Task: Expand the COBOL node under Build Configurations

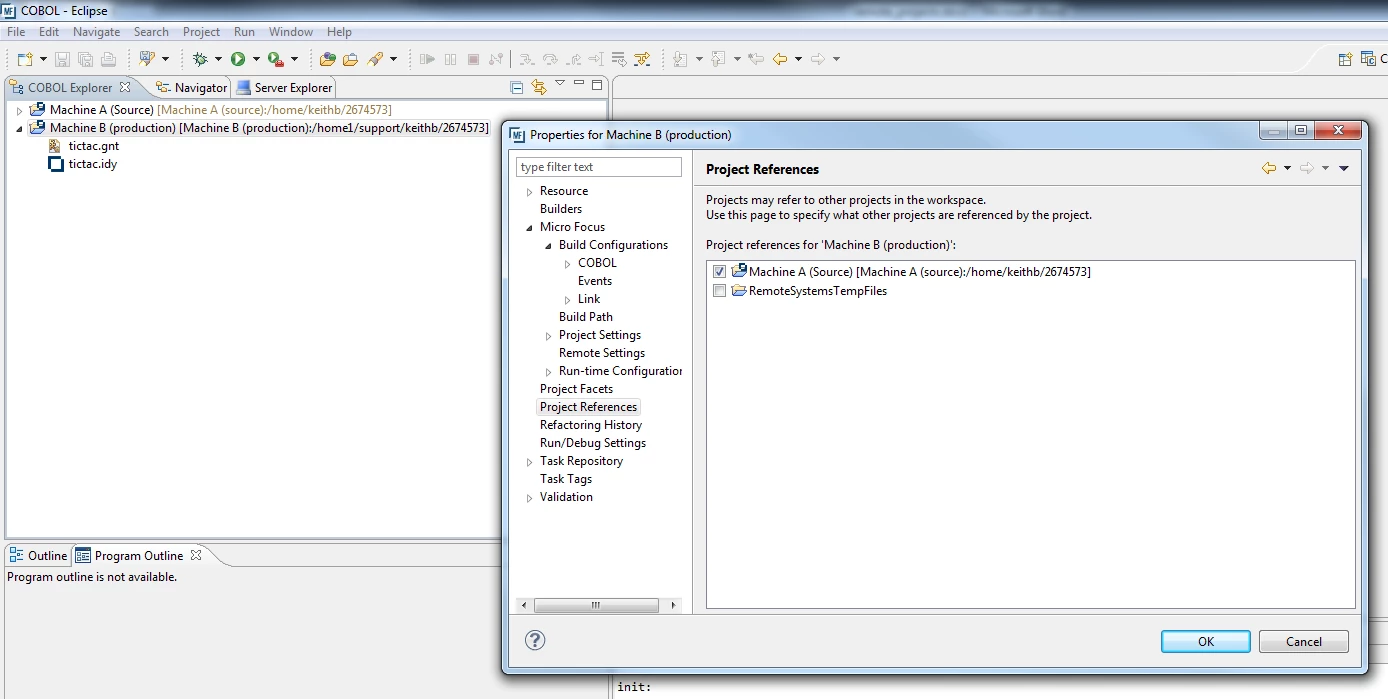Action: [x=567, y=264]
